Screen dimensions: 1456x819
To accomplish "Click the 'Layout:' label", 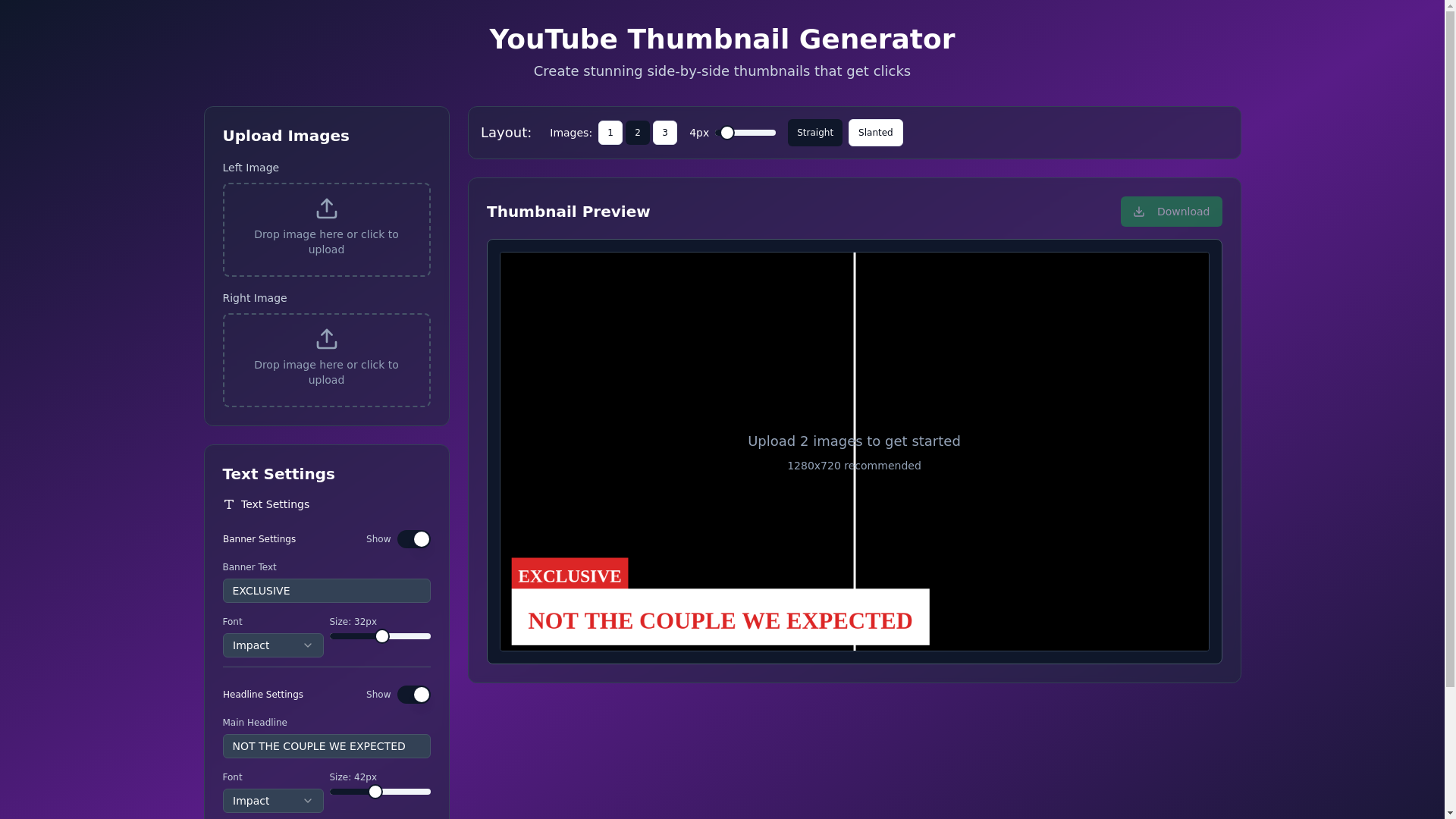I will pos(506,133).
